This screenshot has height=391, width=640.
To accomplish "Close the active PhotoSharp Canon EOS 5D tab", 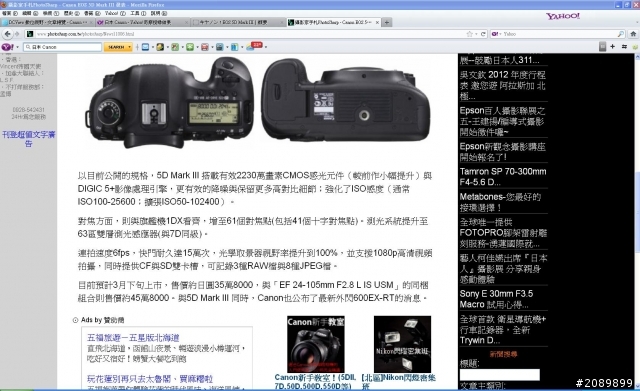I will coord(377,22).
